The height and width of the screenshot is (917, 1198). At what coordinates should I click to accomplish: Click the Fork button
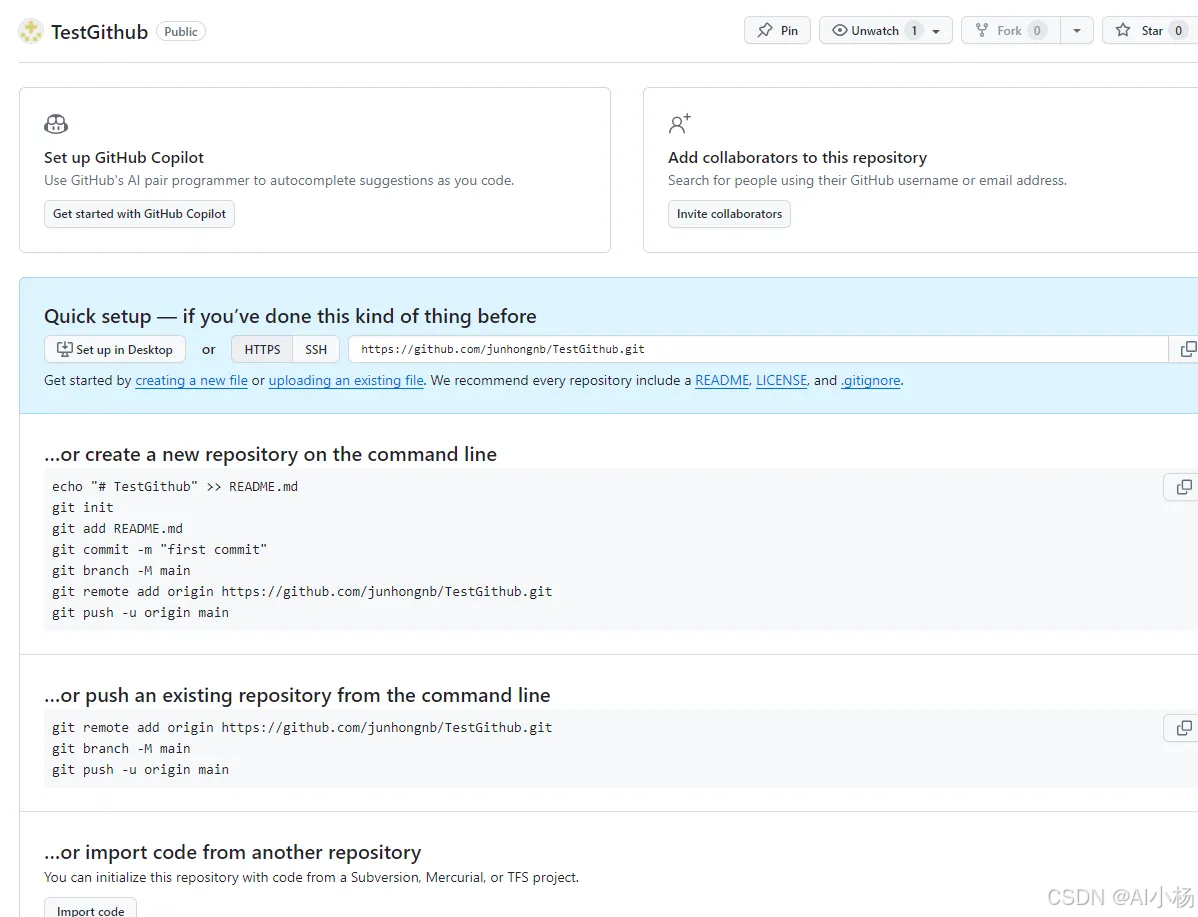point(1010,31)
